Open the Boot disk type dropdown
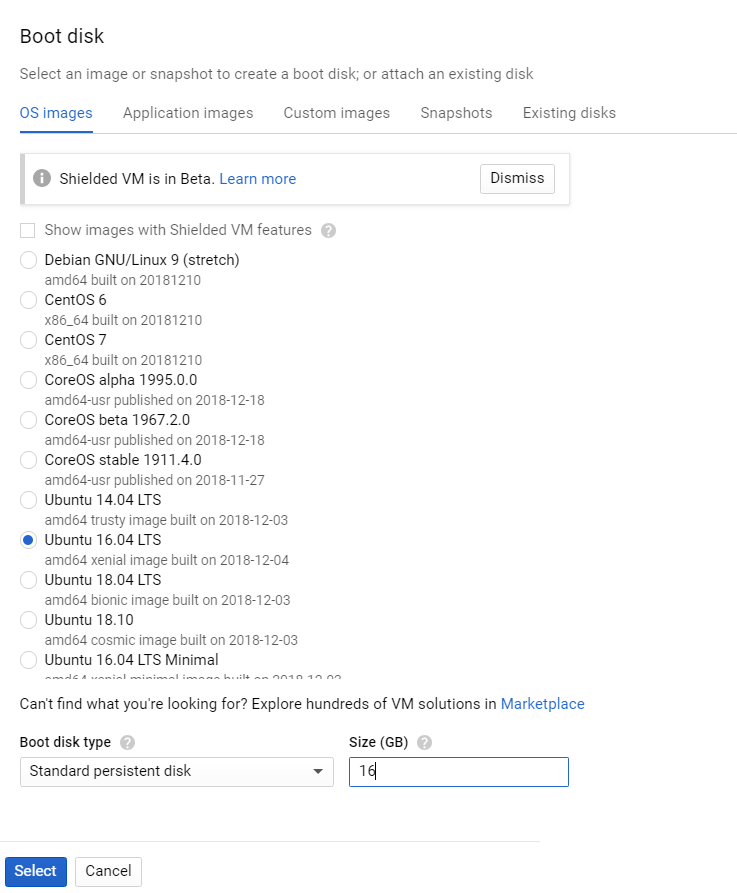Screen dimensions: 737x893 point(177,772)
